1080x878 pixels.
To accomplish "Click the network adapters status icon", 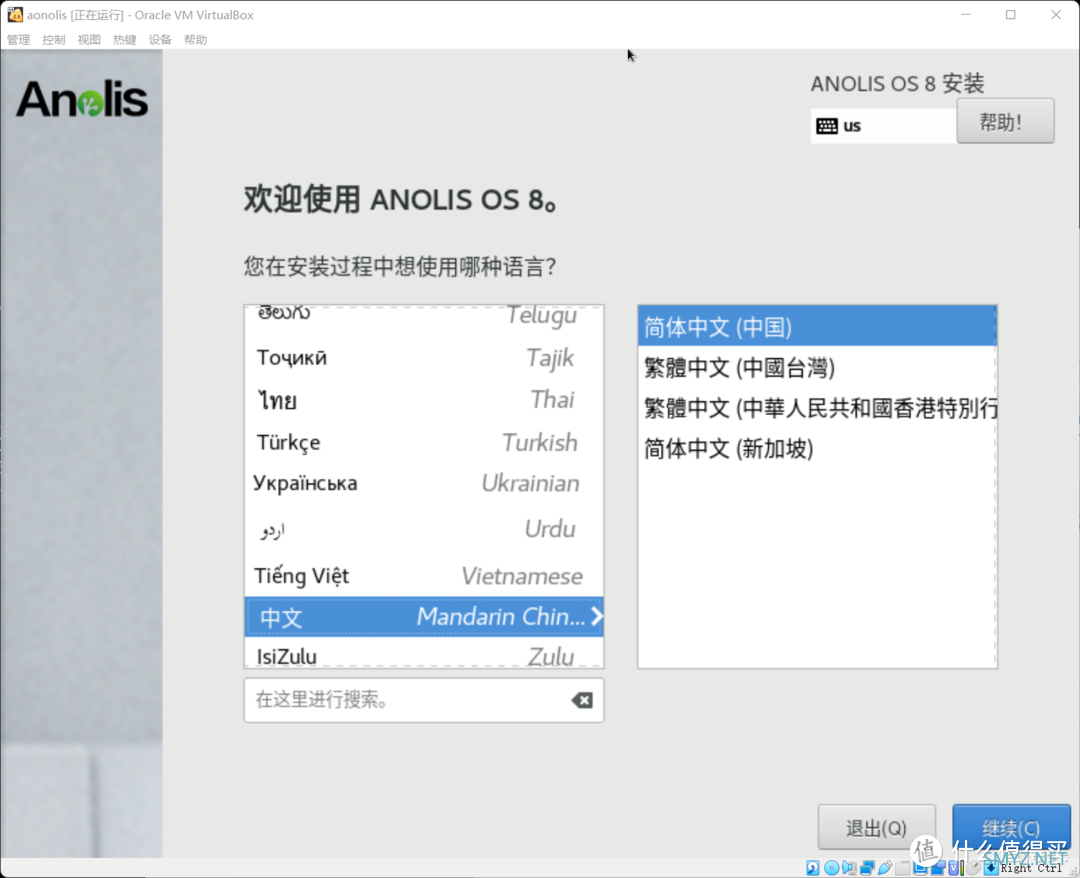I will 867,868.
